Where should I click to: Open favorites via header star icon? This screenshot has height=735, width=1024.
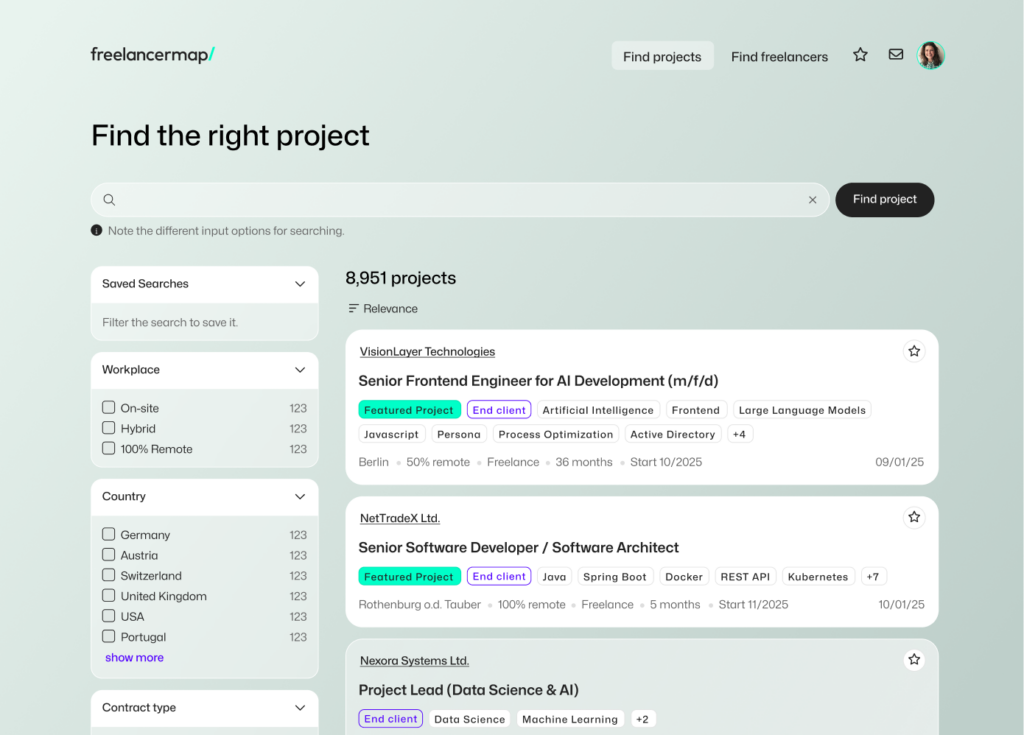click(x=860, y=55)
